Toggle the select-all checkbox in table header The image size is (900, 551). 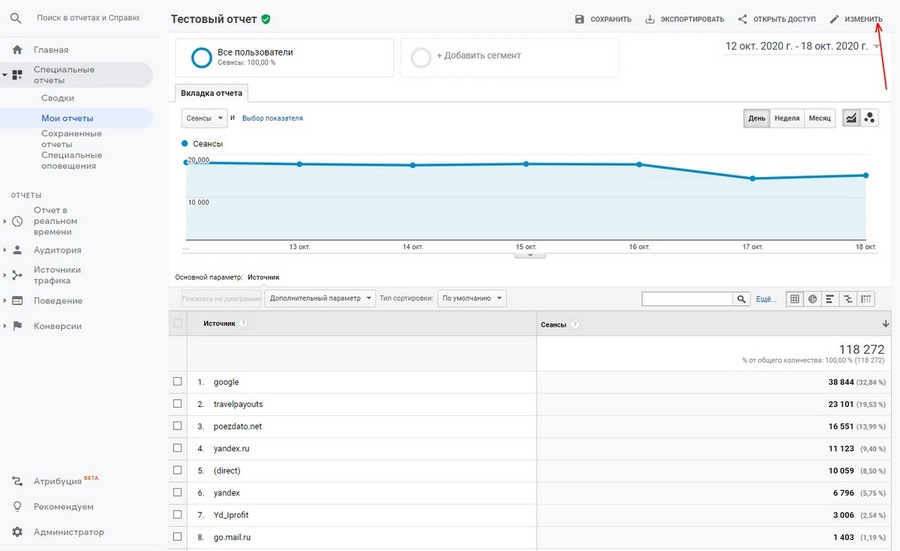pos(178,323)
